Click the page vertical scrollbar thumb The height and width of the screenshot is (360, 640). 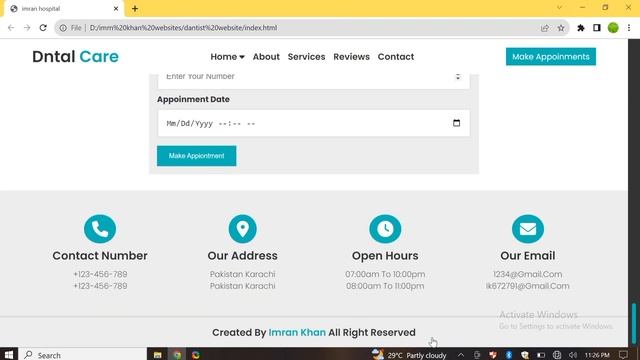coord(634,322)
